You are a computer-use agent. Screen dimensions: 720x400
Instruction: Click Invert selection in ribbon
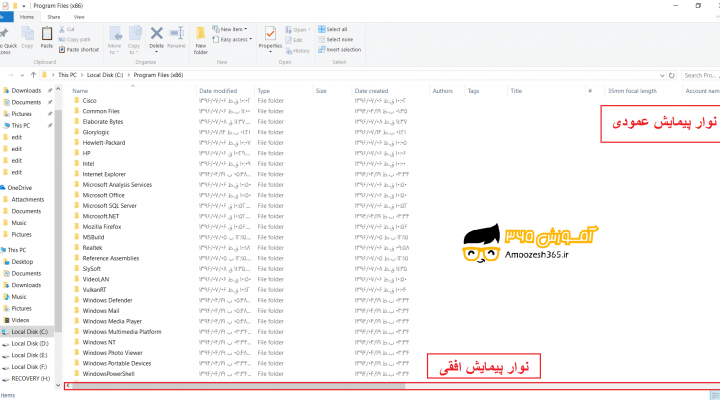[x=340, y=50]
